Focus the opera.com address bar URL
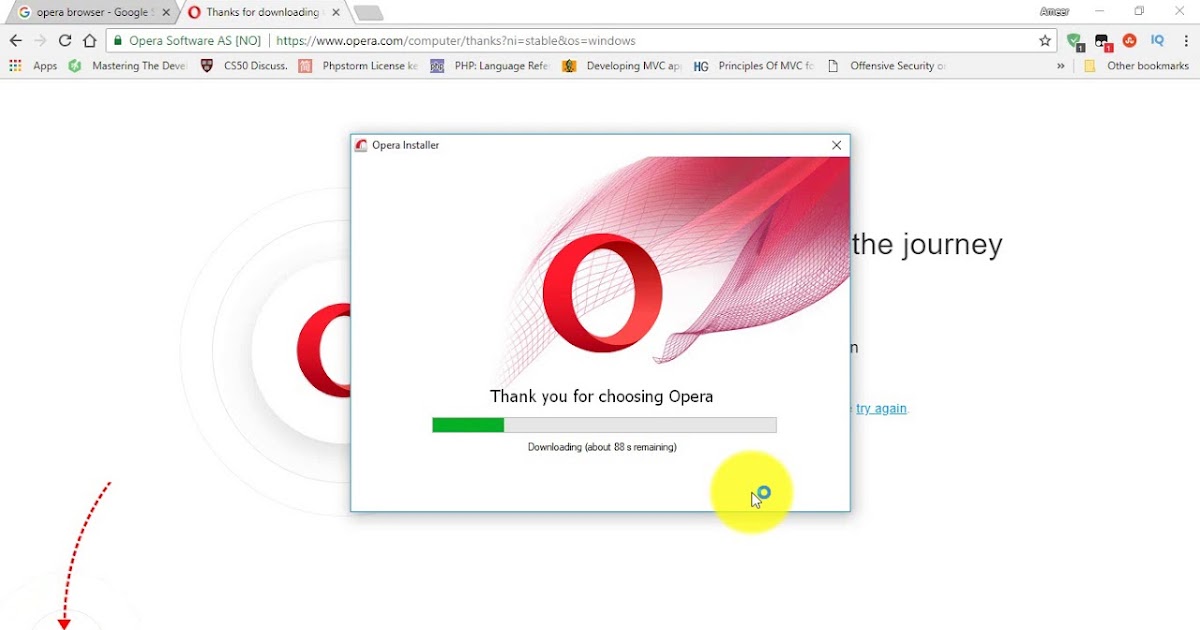Viewport: 1200px width, 630px height. click(455, 41)
